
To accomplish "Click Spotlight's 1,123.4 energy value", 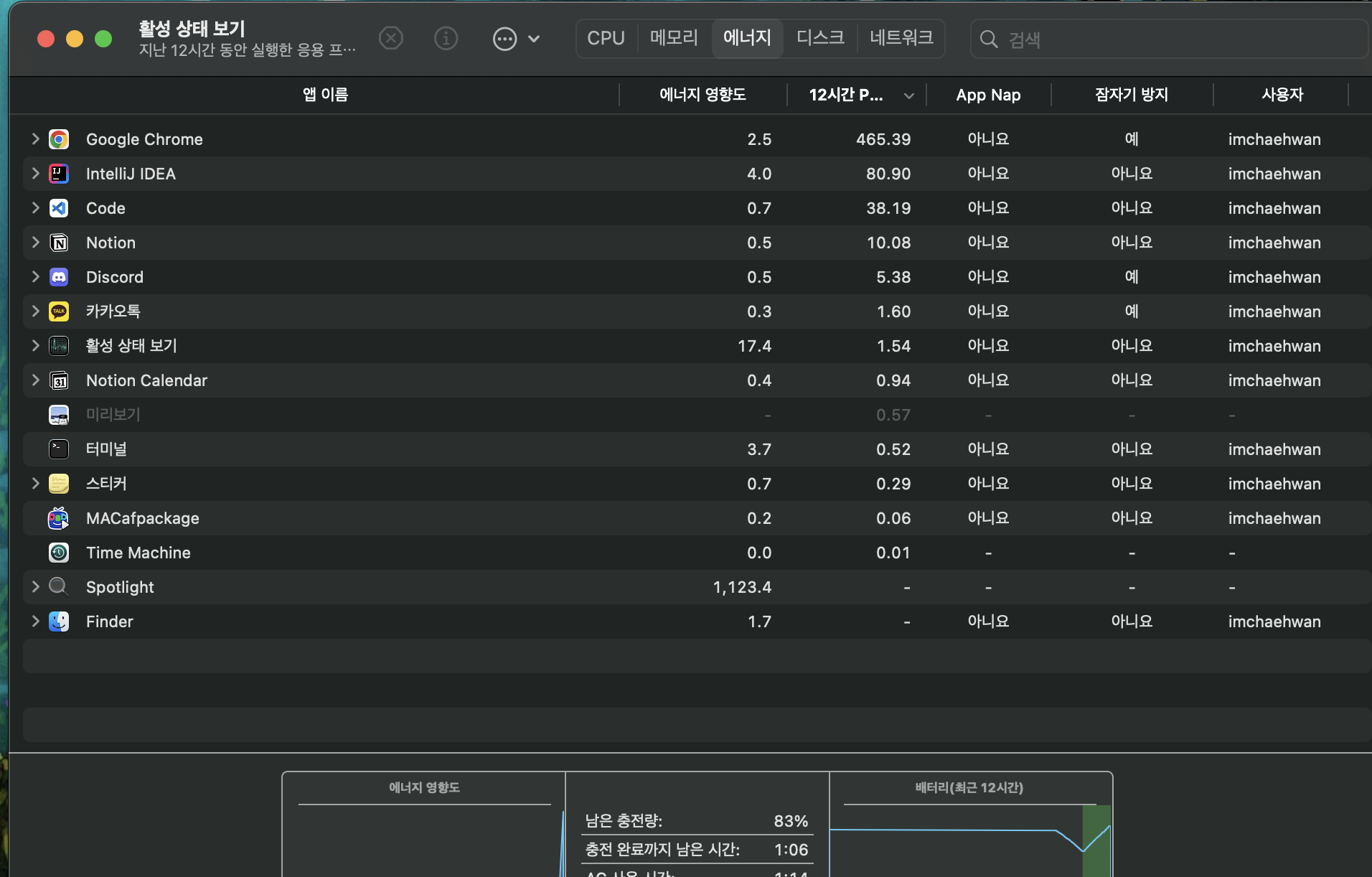I will 742,587.
